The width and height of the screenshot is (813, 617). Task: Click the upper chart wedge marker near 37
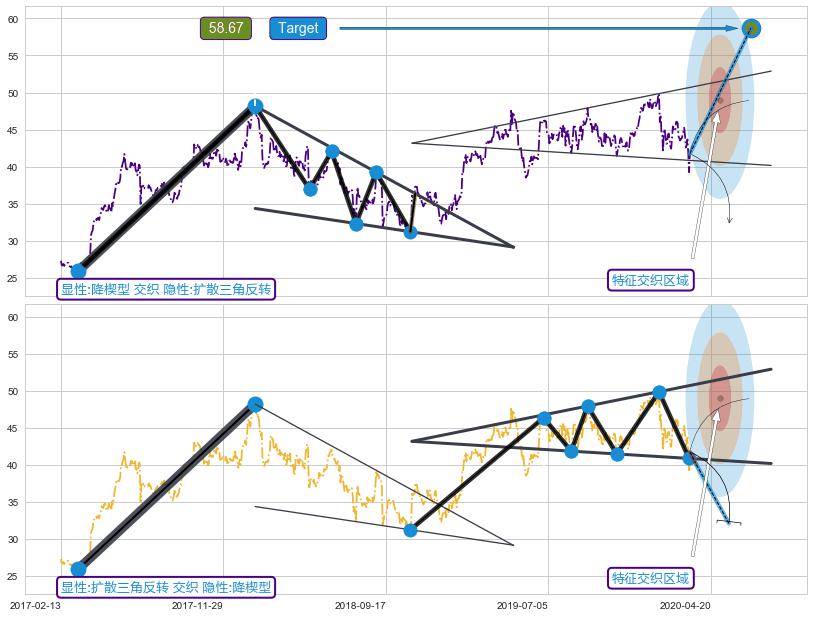tap(310, 189)
